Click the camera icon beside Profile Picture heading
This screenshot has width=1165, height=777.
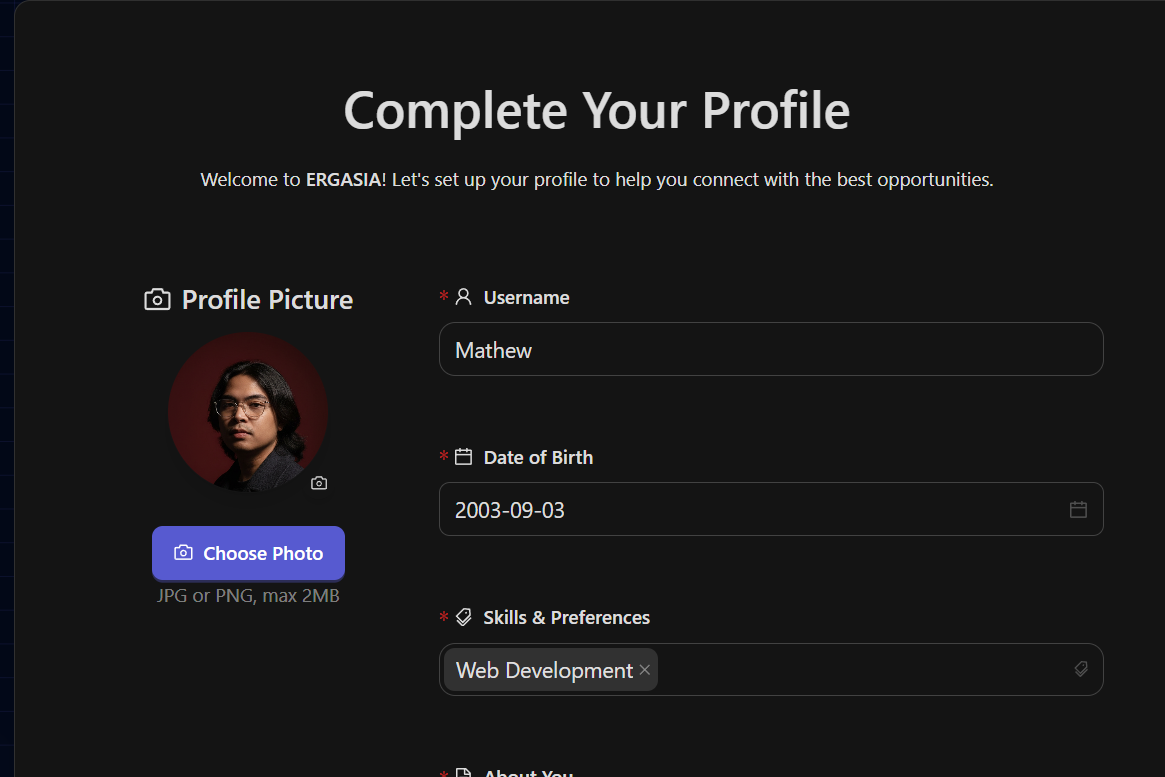[157, 300]
